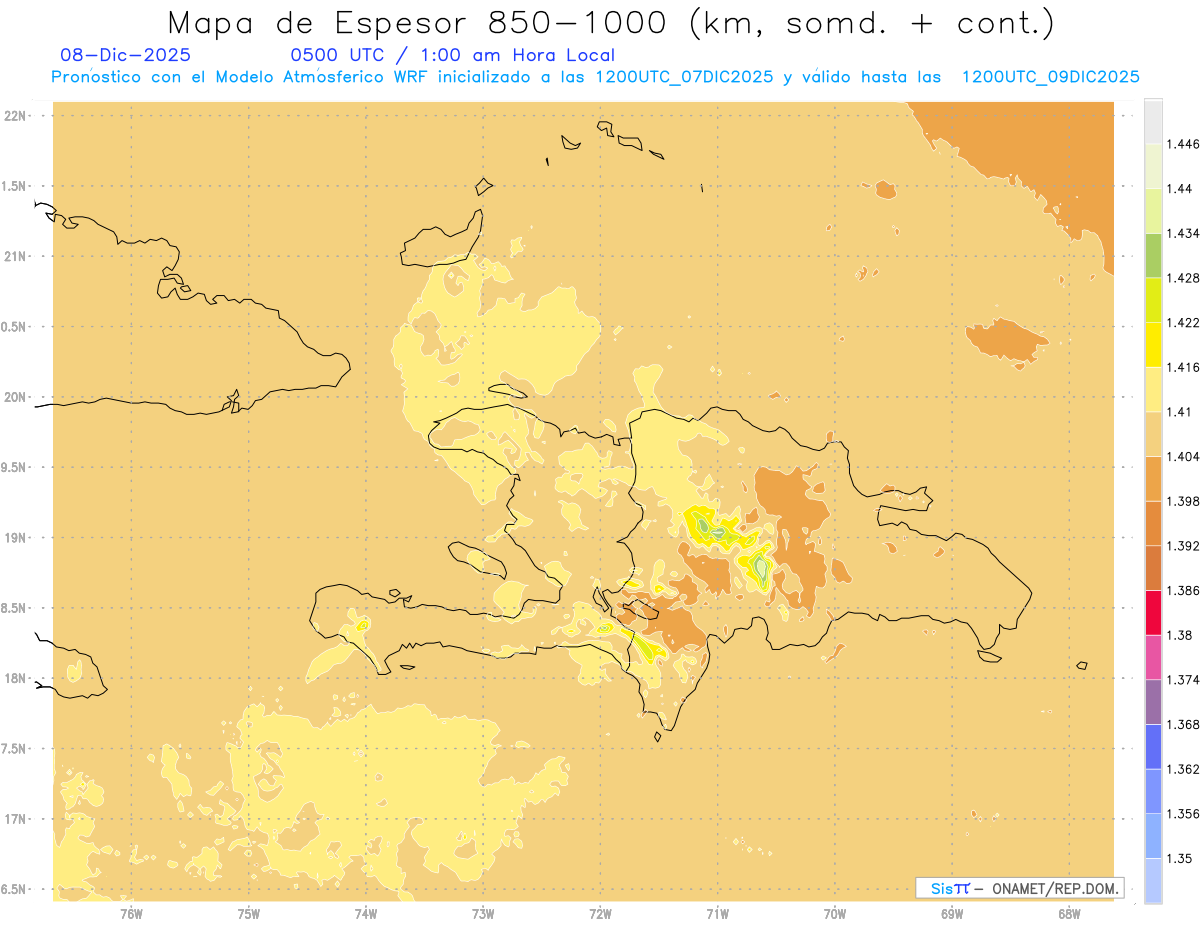Select the legend value '1.416'
Viewport: 1200px width, 927px height.
tap(1184, 367)
